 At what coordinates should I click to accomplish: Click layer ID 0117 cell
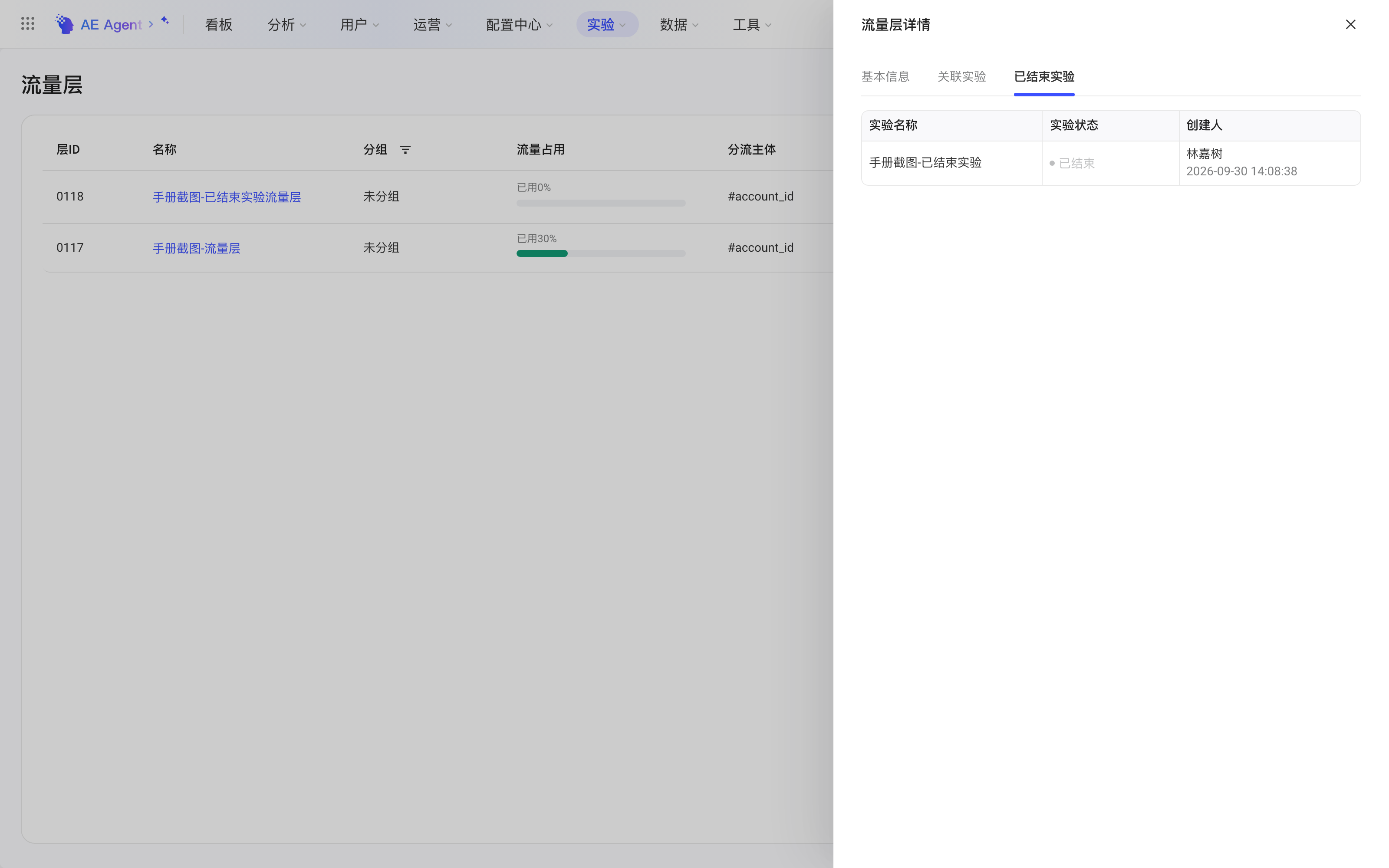pyautogui.click(x=70, y=247)
